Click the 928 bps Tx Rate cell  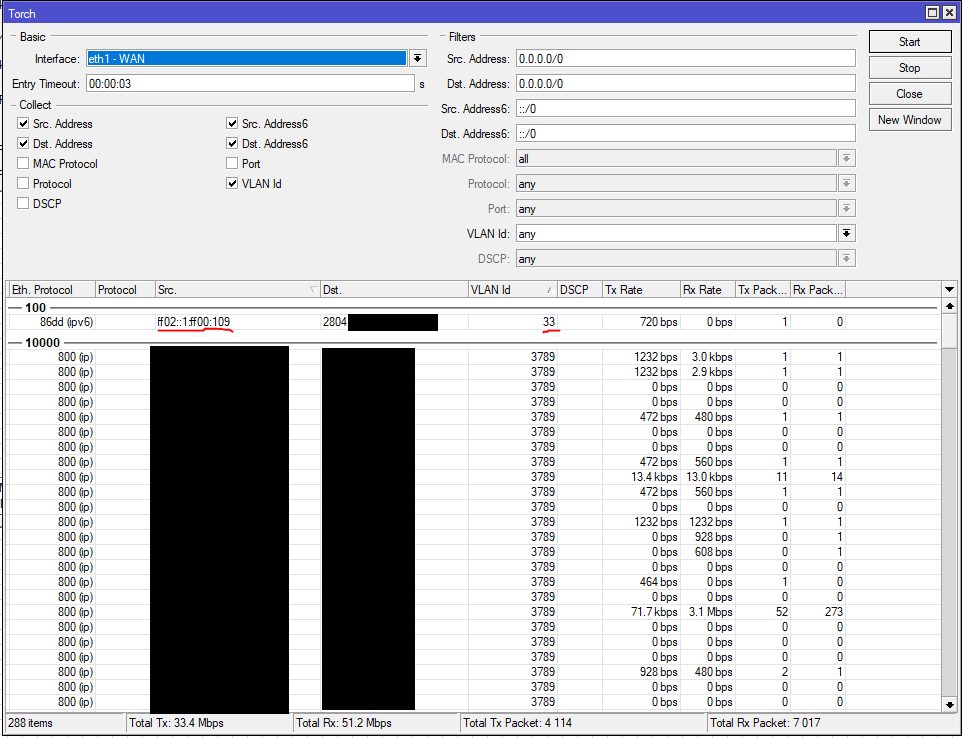[658, 672]
